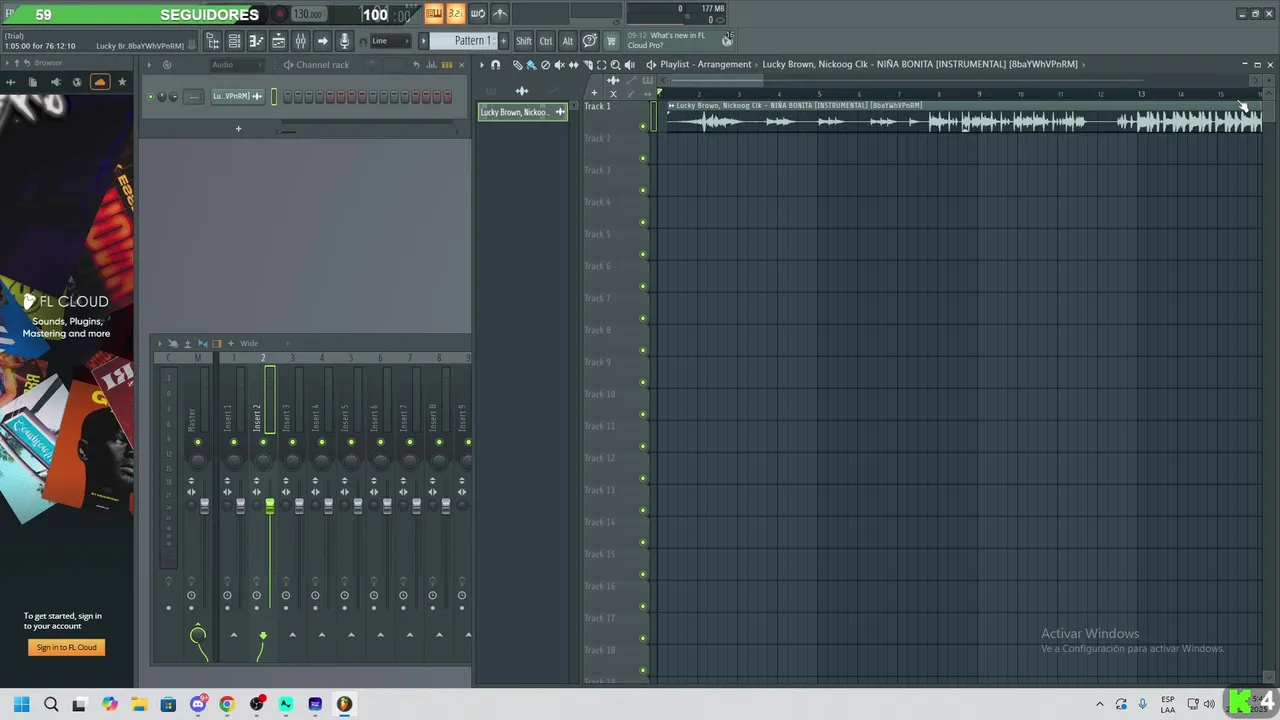Click the Insert 2 volume fader
1280x720 pixels.
click(x=269, y=508)
